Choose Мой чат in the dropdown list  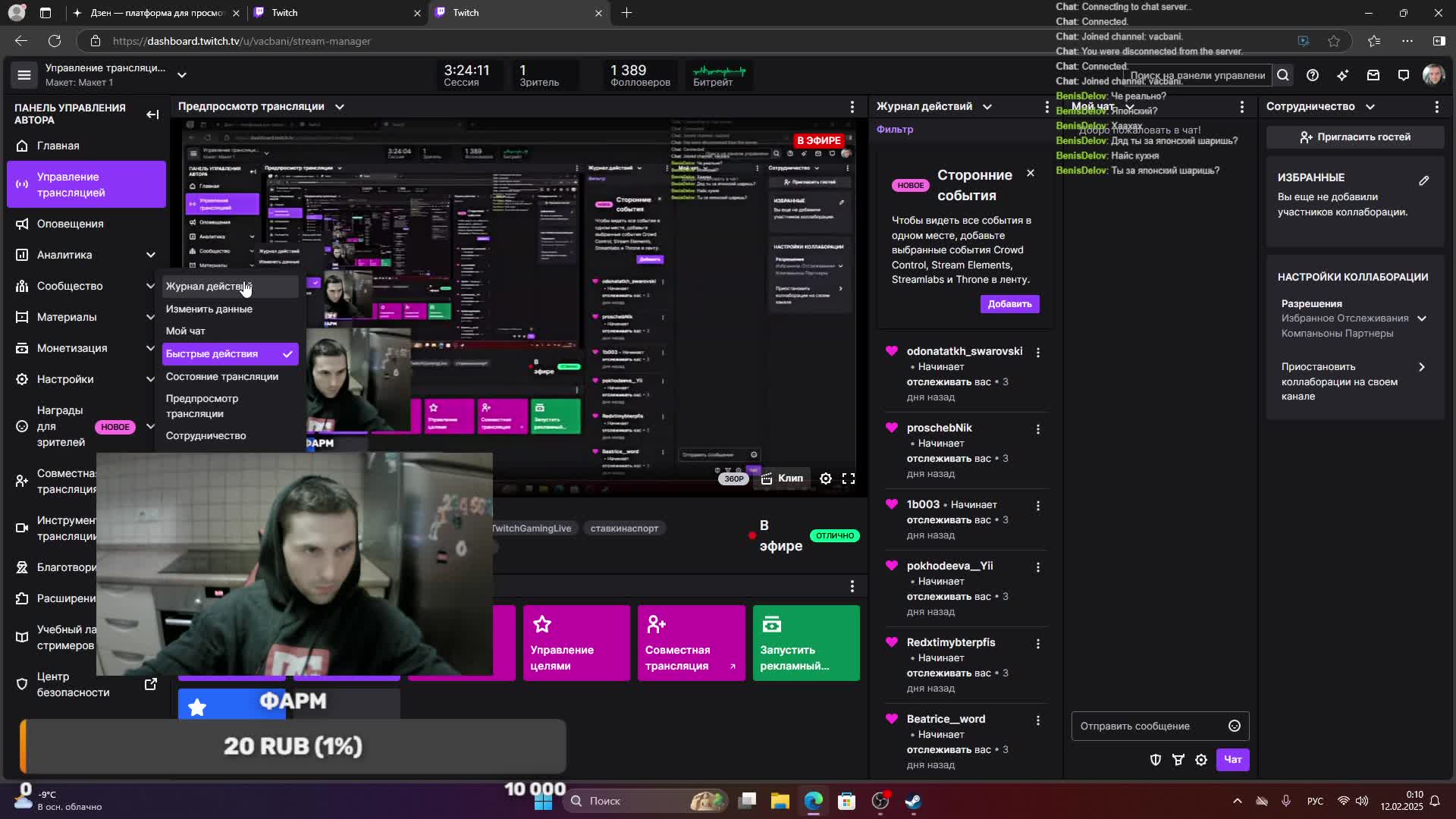(230, 331)
